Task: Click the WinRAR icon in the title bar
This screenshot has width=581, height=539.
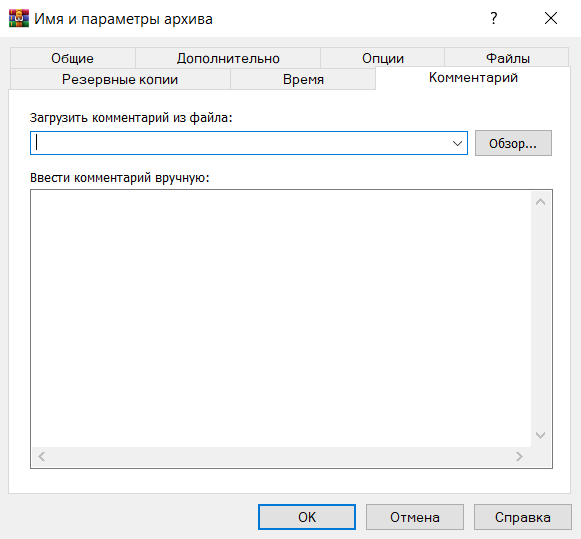Action: coord(19,18)
